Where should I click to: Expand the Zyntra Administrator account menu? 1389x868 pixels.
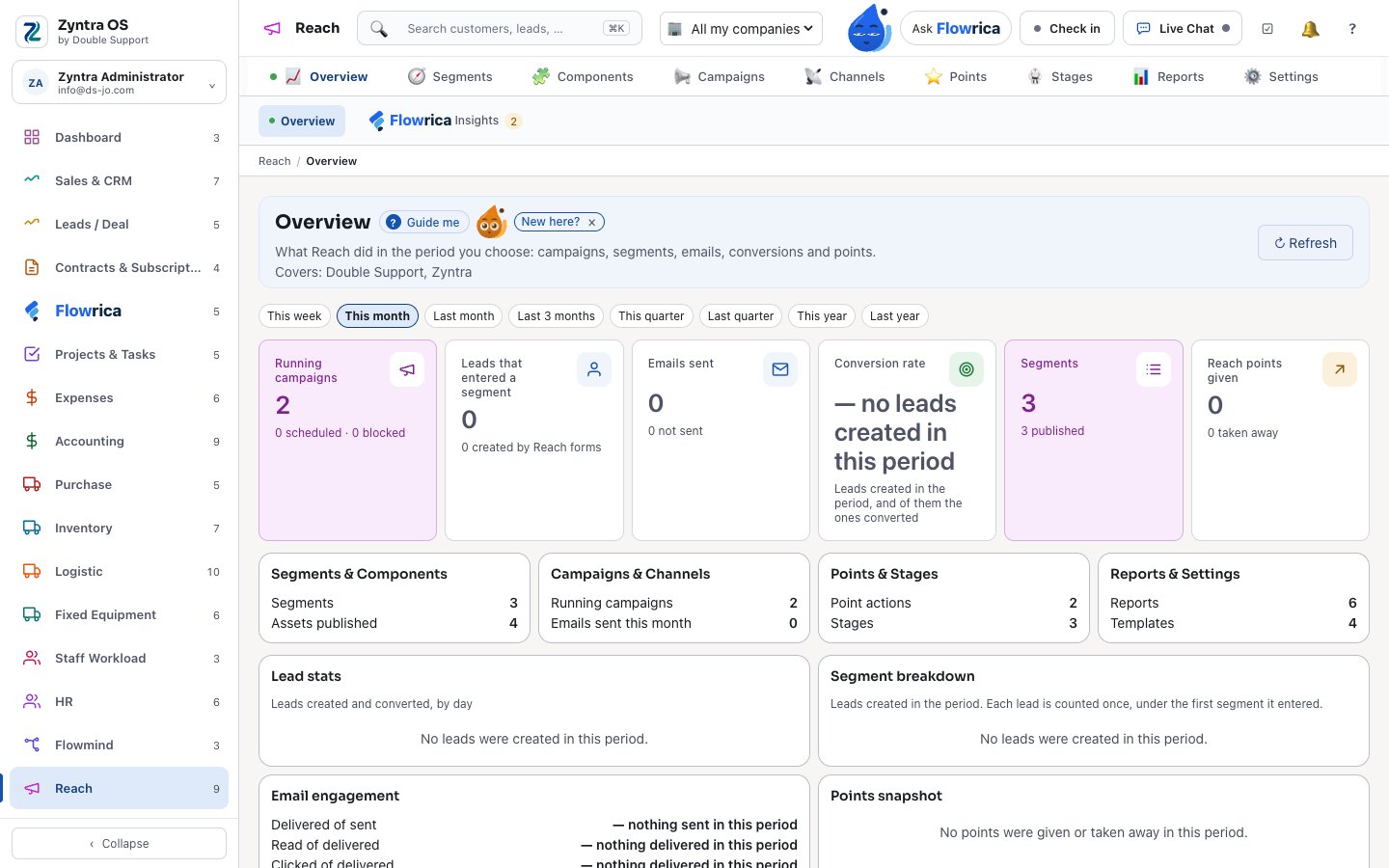(120, 82)
